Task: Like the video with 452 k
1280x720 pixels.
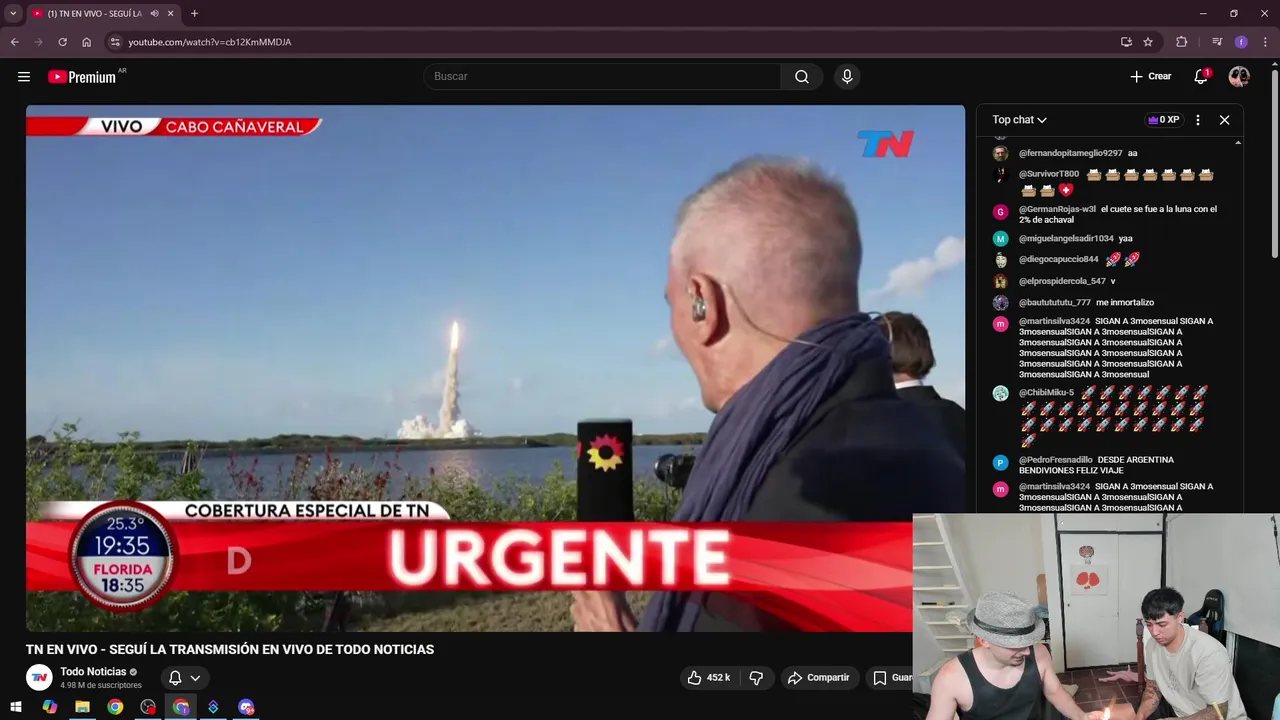Action: pyautogui.click(x=708, y=678)
